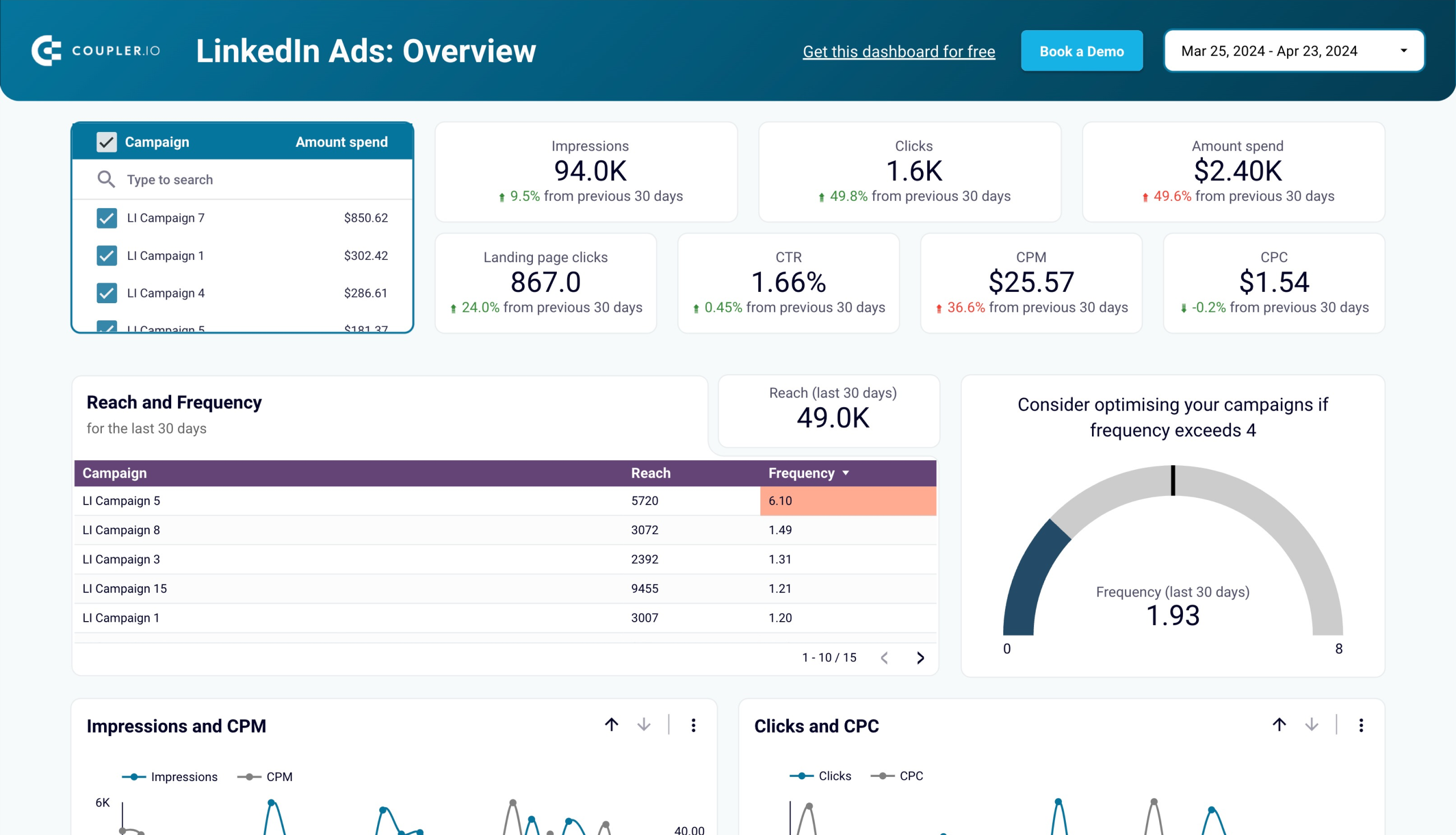Select LI Campaign 5 row in Reach table
Screen dimensions: 1456x835
[x=504, y=501]
